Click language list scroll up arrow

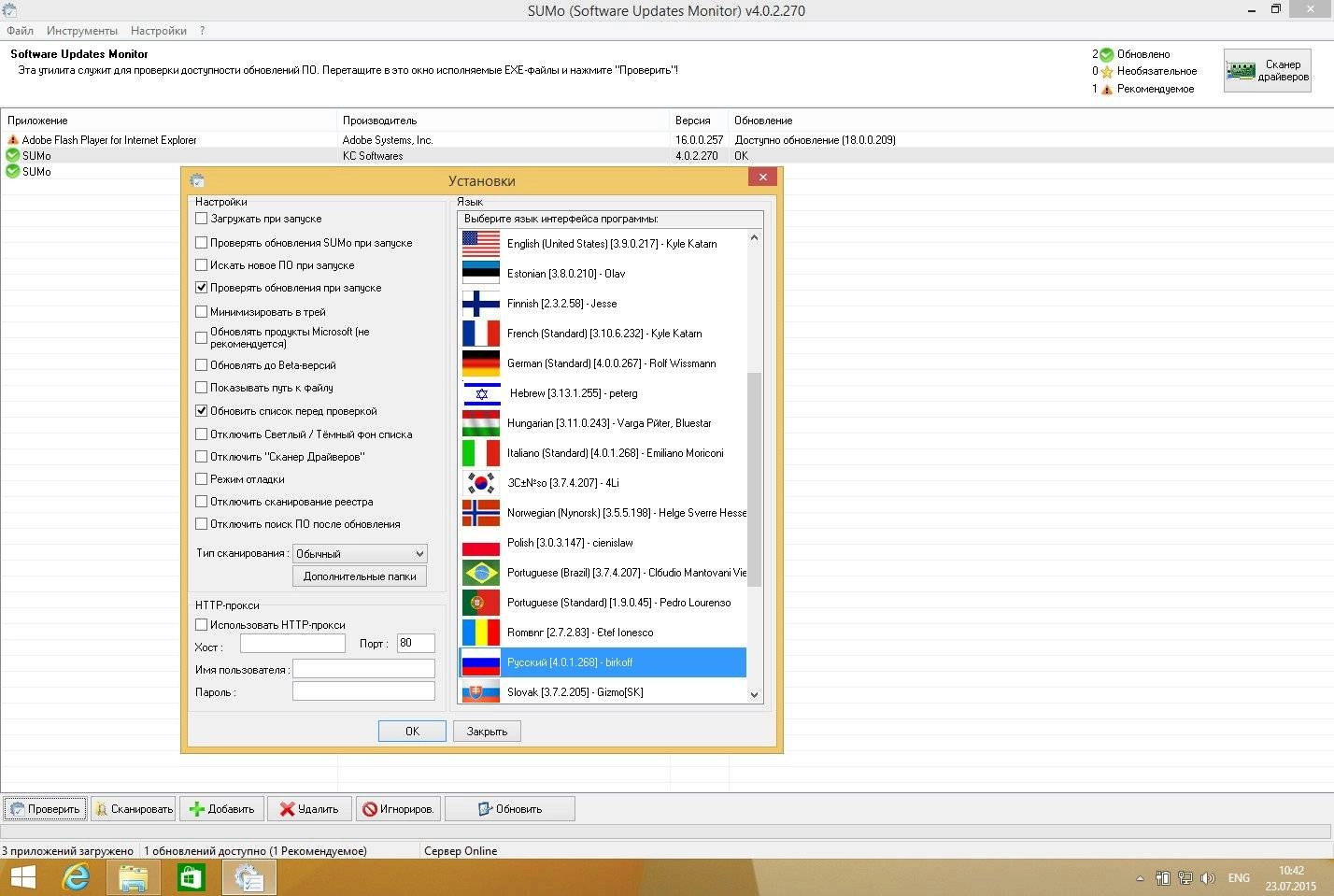(x=754, y=237)
